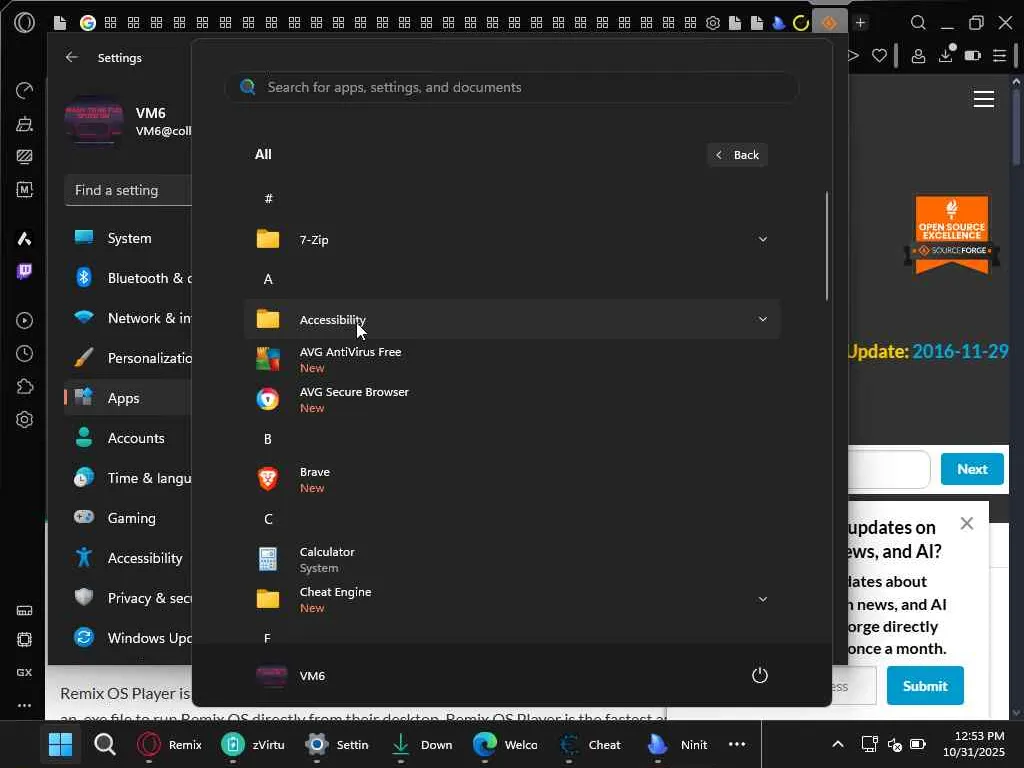1024x768 pixels.
Task: Click the taskbar Search icon
Action: coord(104,744)
